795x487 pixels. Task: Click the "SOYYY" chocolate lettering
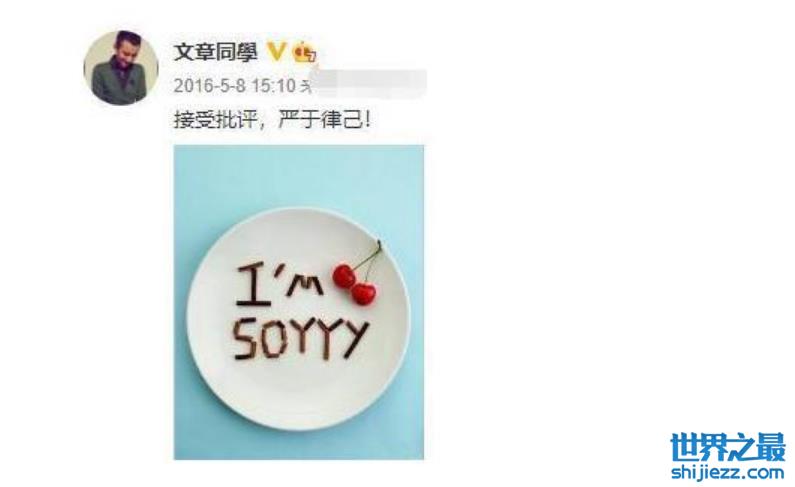(x=299, y=340)
